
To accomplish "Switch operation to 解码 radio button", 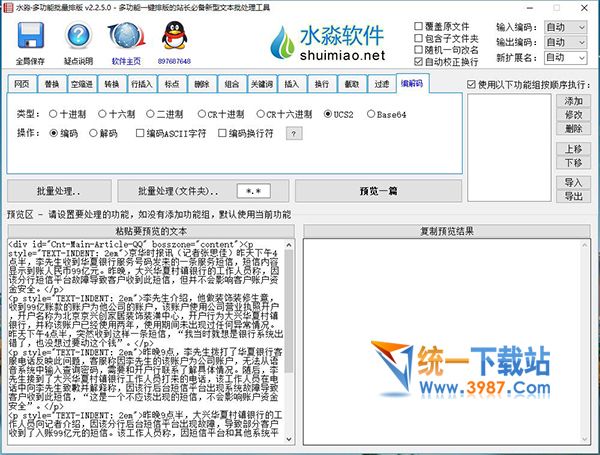I will click(93, 133).
